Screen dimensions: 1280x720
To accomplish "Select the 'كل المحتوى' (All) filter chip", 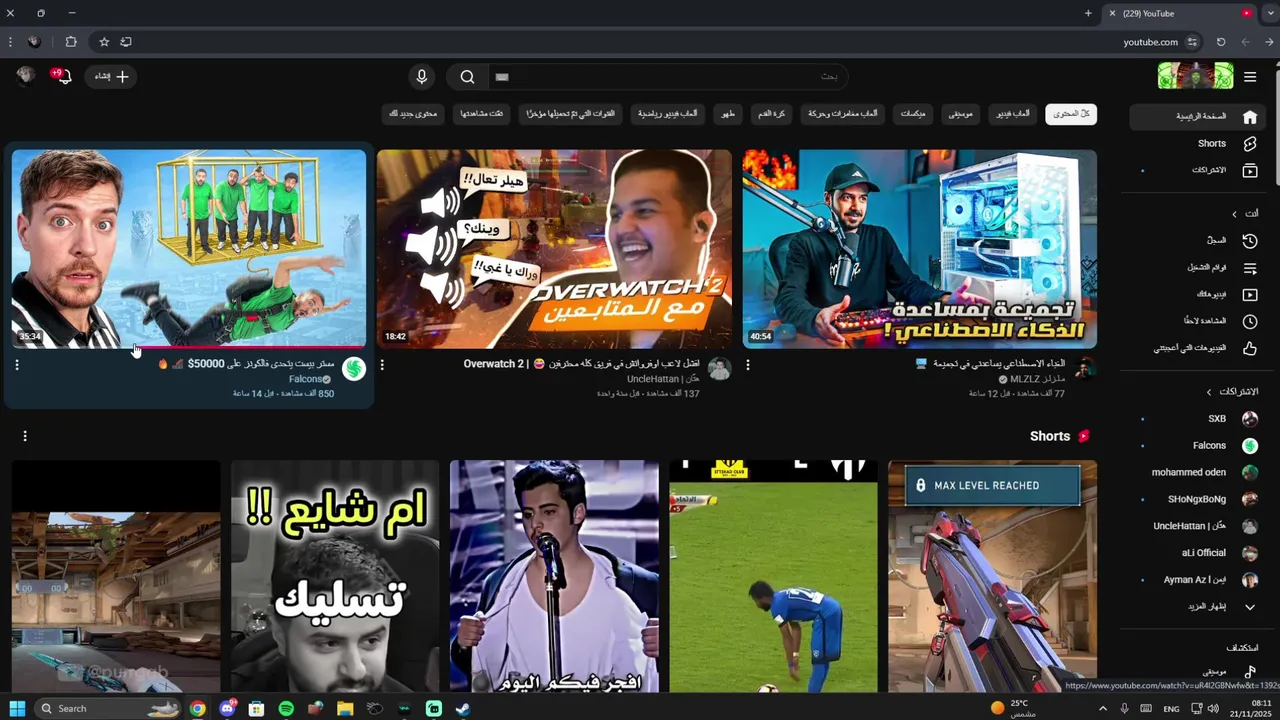I will [1071, 114].
